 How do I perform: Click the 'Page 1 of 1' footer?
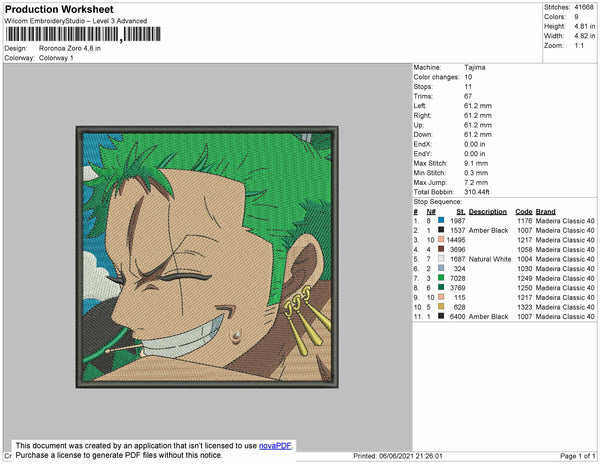[577, 456]
